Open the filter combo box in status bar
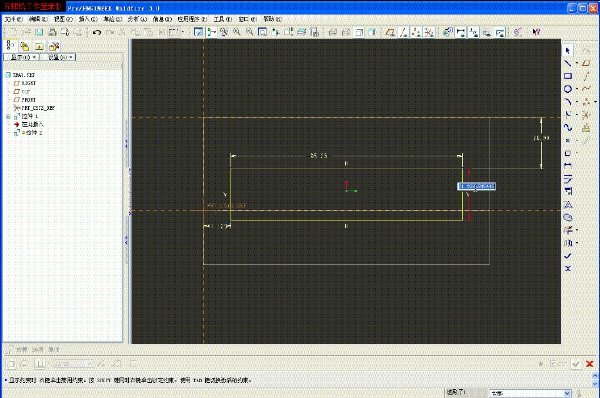The width and height of the screenshot is (600, 398). 530,393
